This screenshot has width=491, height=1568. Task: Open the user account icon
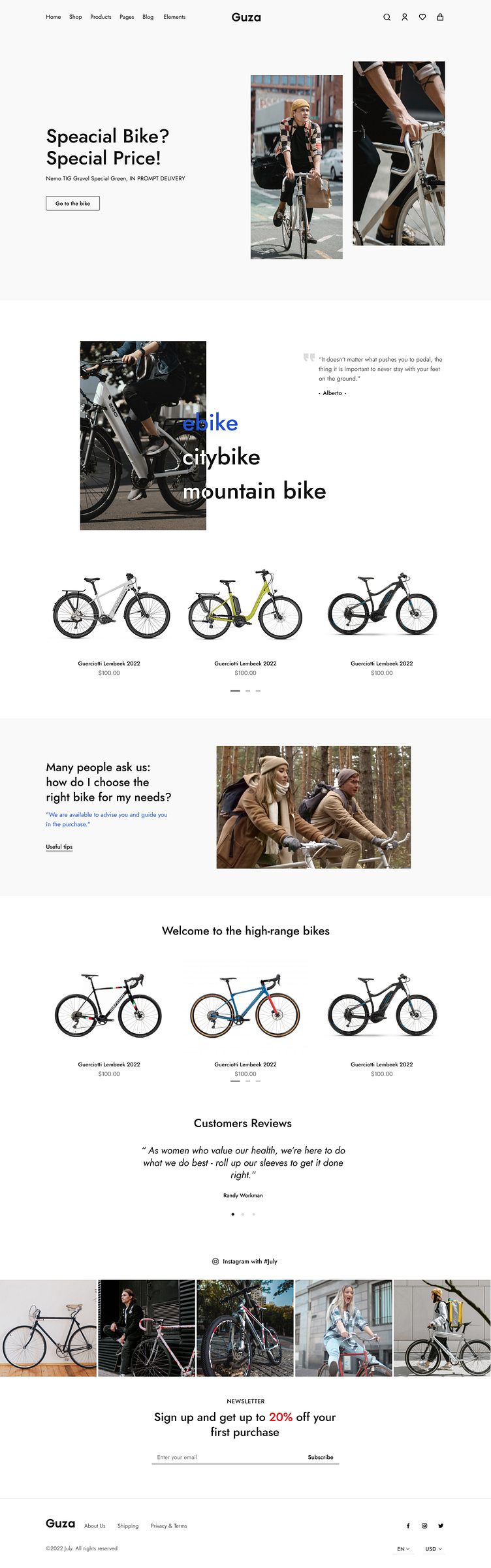(404, 17)
